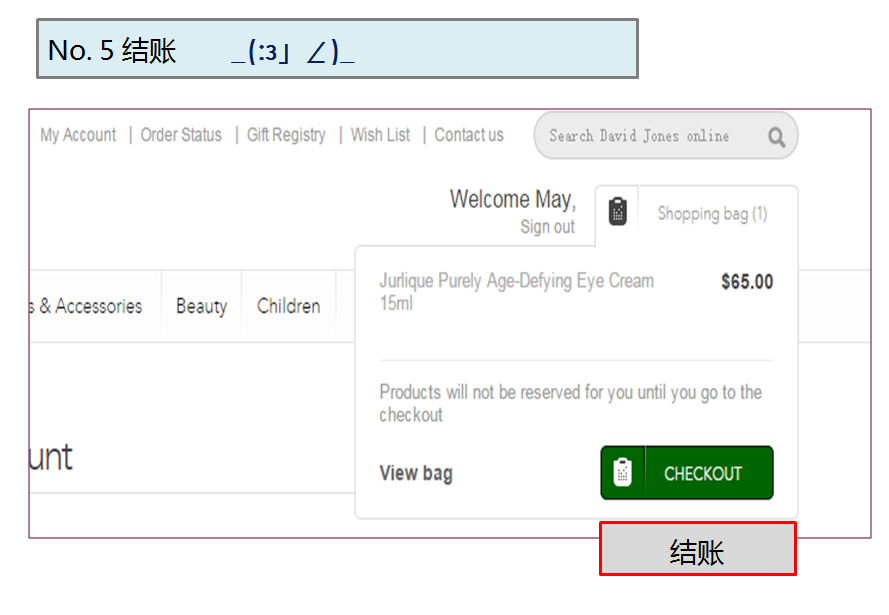Open the Order Status page
The image size is (889, 615).
pyautogui.click(x=181, y=135)
